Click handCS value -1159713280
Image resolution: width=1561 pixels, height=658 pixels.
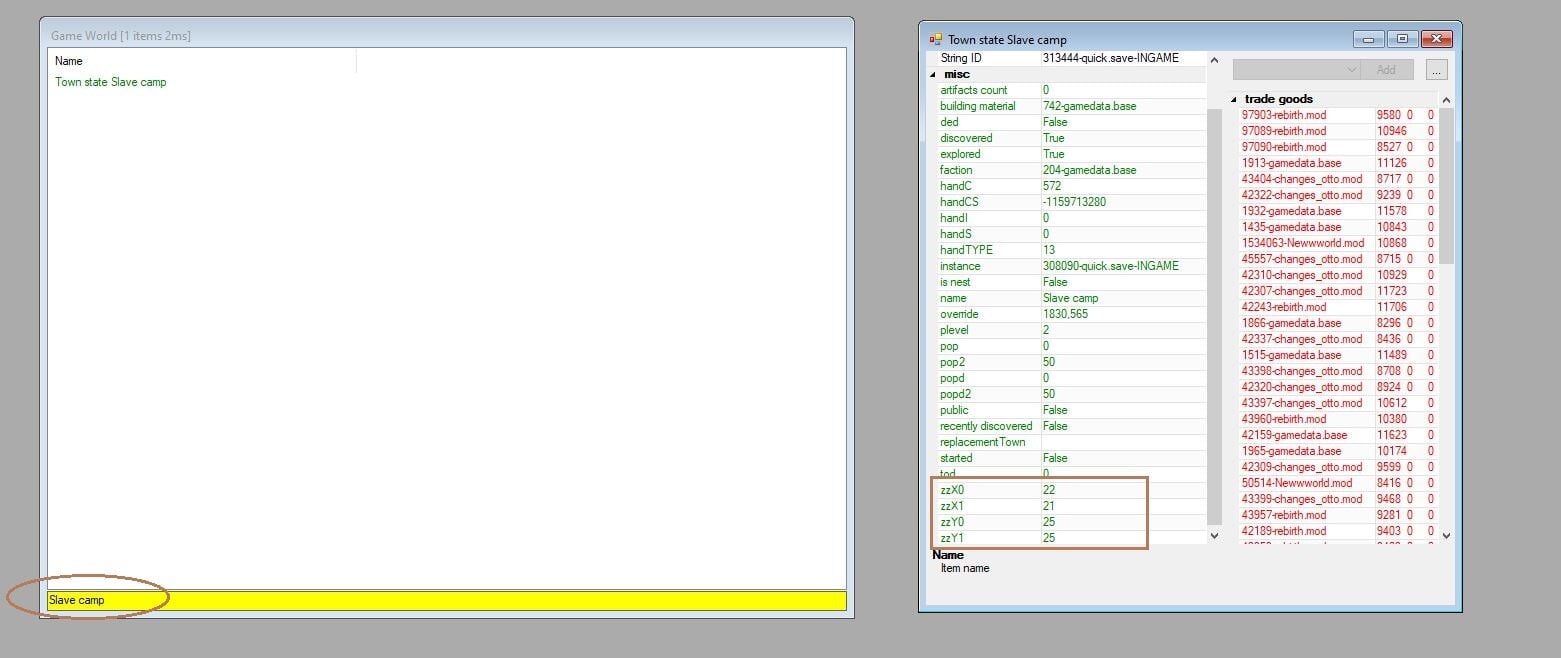point(1075,202)
